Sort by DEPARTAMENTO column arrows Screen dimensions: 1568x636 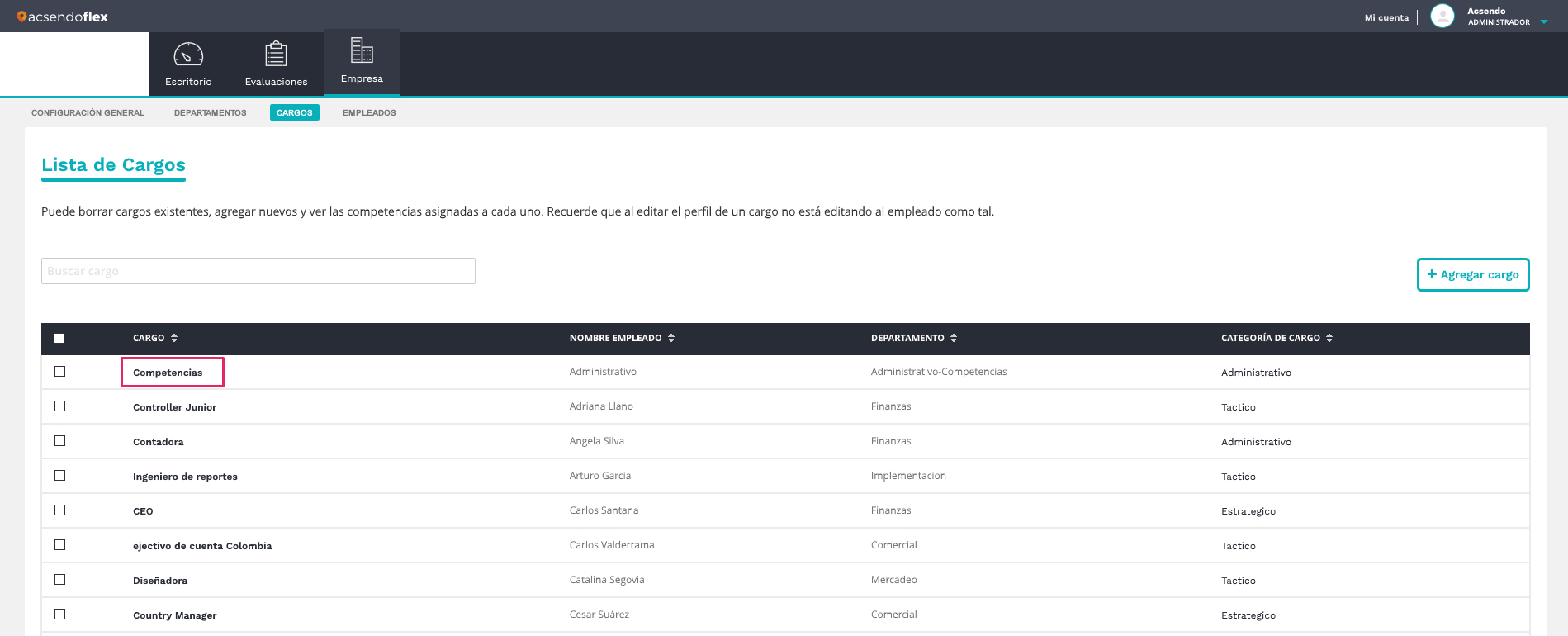[954, 338]
